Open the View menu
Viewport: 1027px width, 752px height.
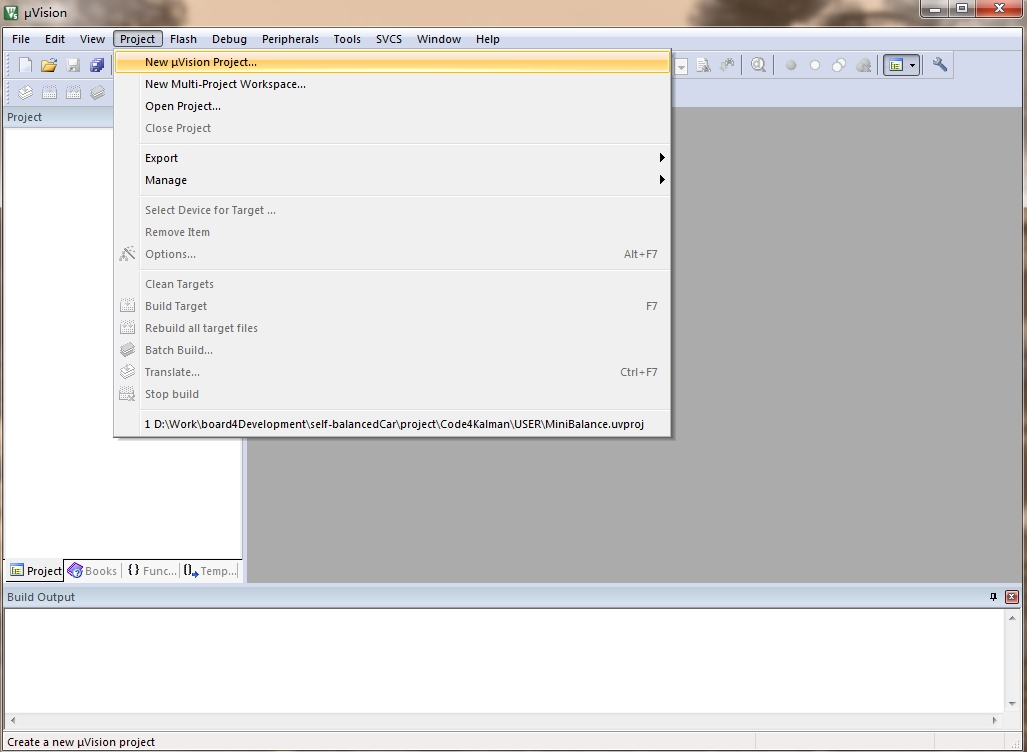click(x=92, y=39)
